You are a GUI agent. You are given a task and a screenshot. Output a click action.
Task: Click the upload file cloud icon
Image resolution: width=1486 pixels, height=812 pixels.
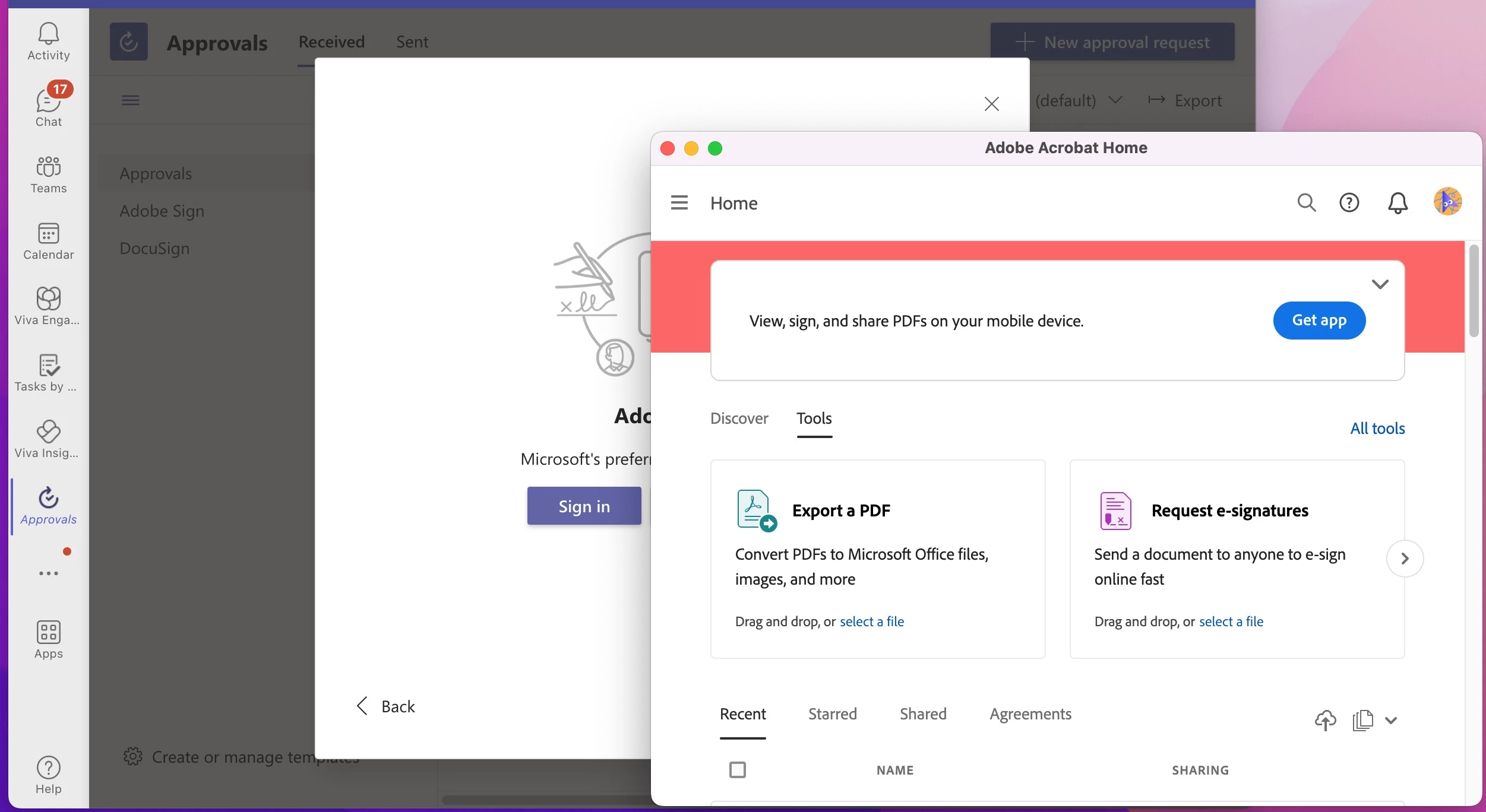1325,720
